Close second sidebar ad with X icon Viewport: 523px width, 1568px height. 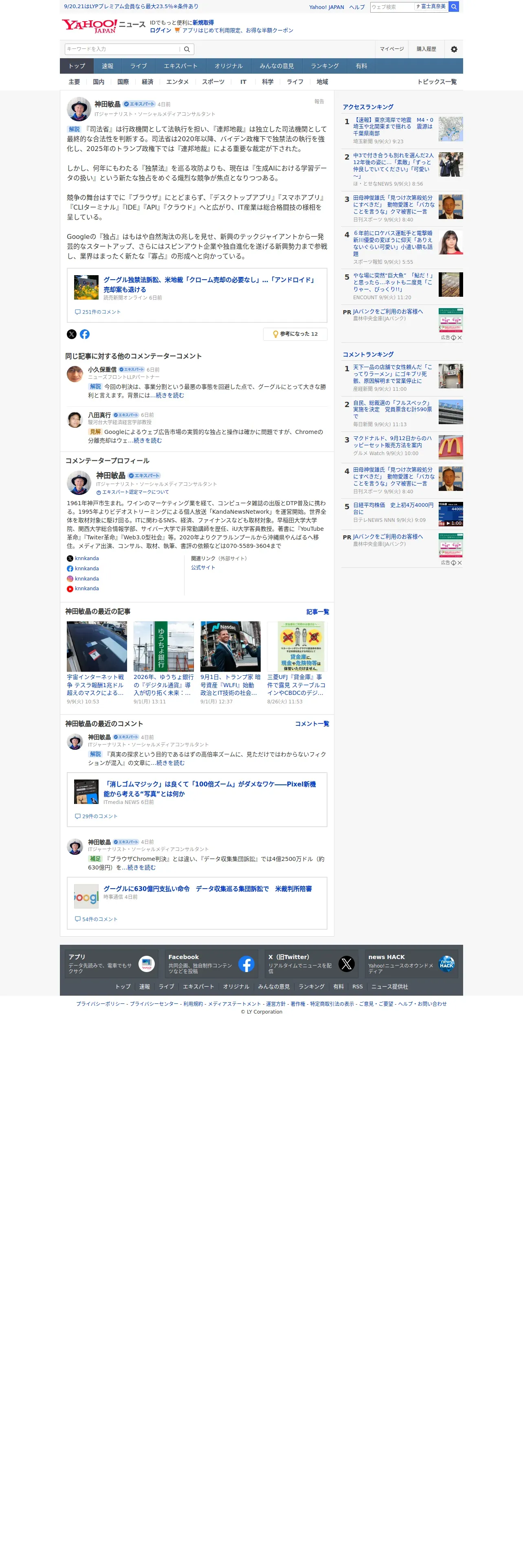pyautogui.click(x=460, y=563)
